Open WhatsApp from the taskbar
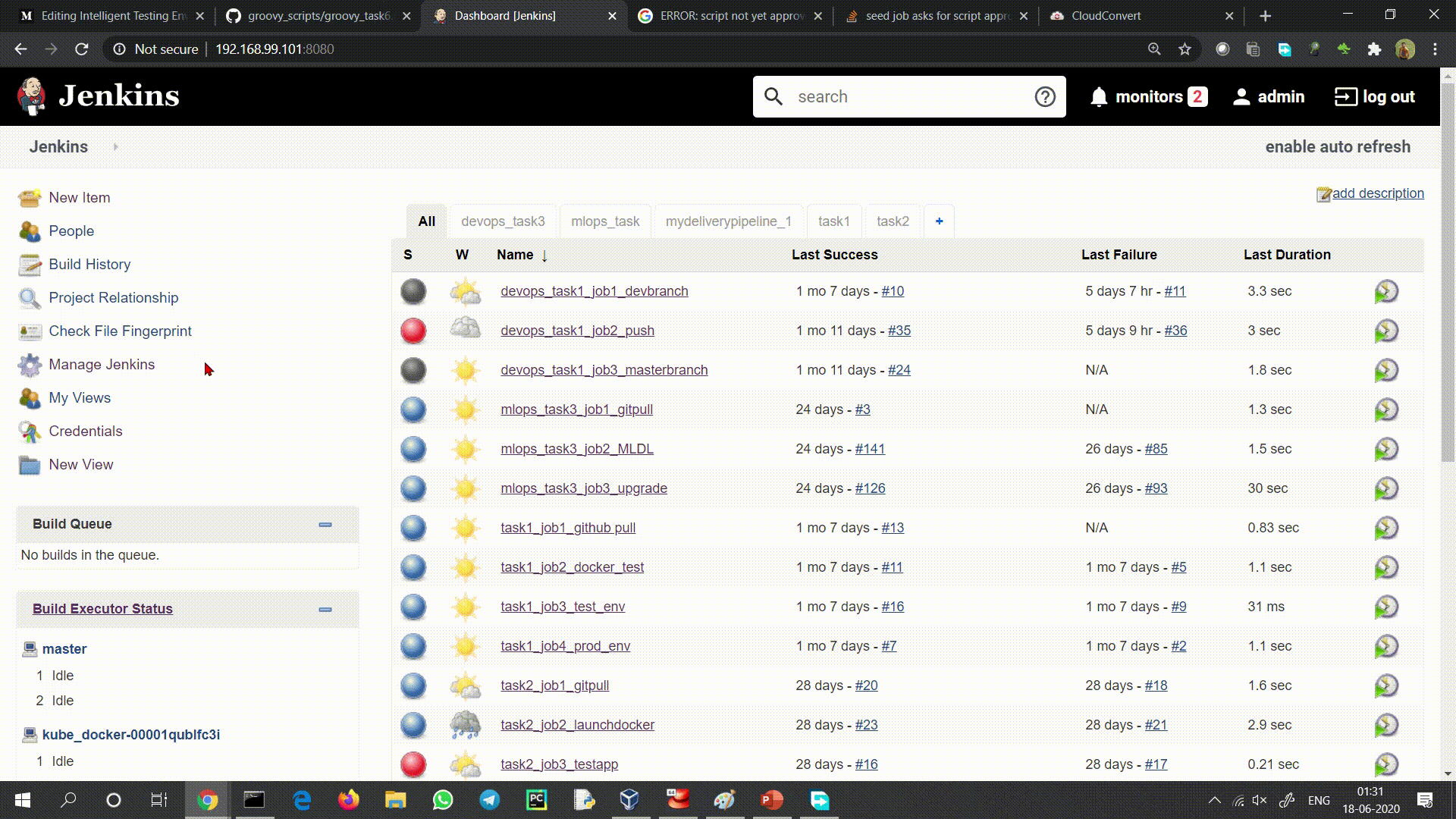Screen dimensions: 1456x819 pyautogui.click(x=443, y=800)
